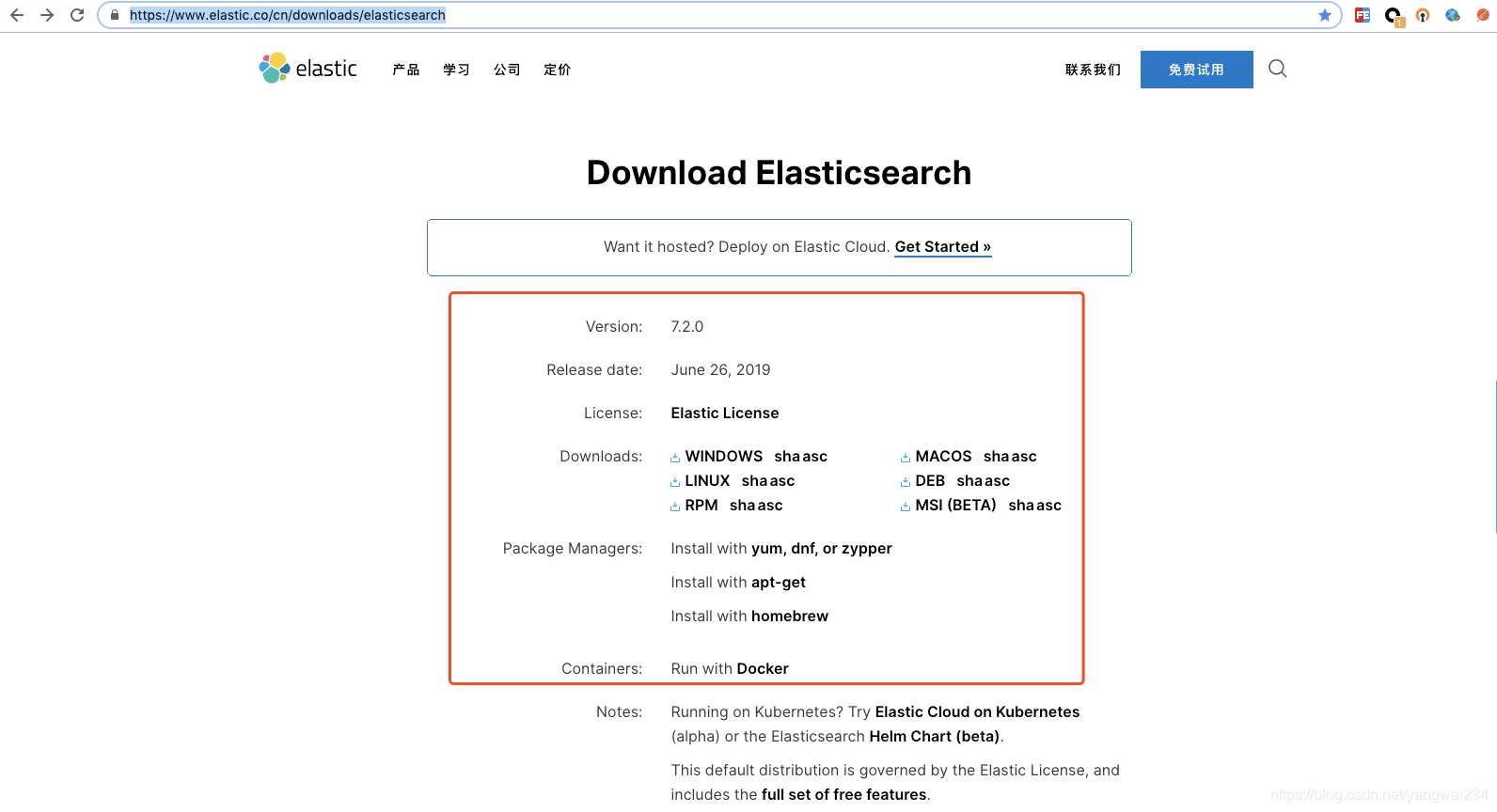The image size is (1497, 812).
Task: Open the 产品 navigation menu
Action: [406, 70]
